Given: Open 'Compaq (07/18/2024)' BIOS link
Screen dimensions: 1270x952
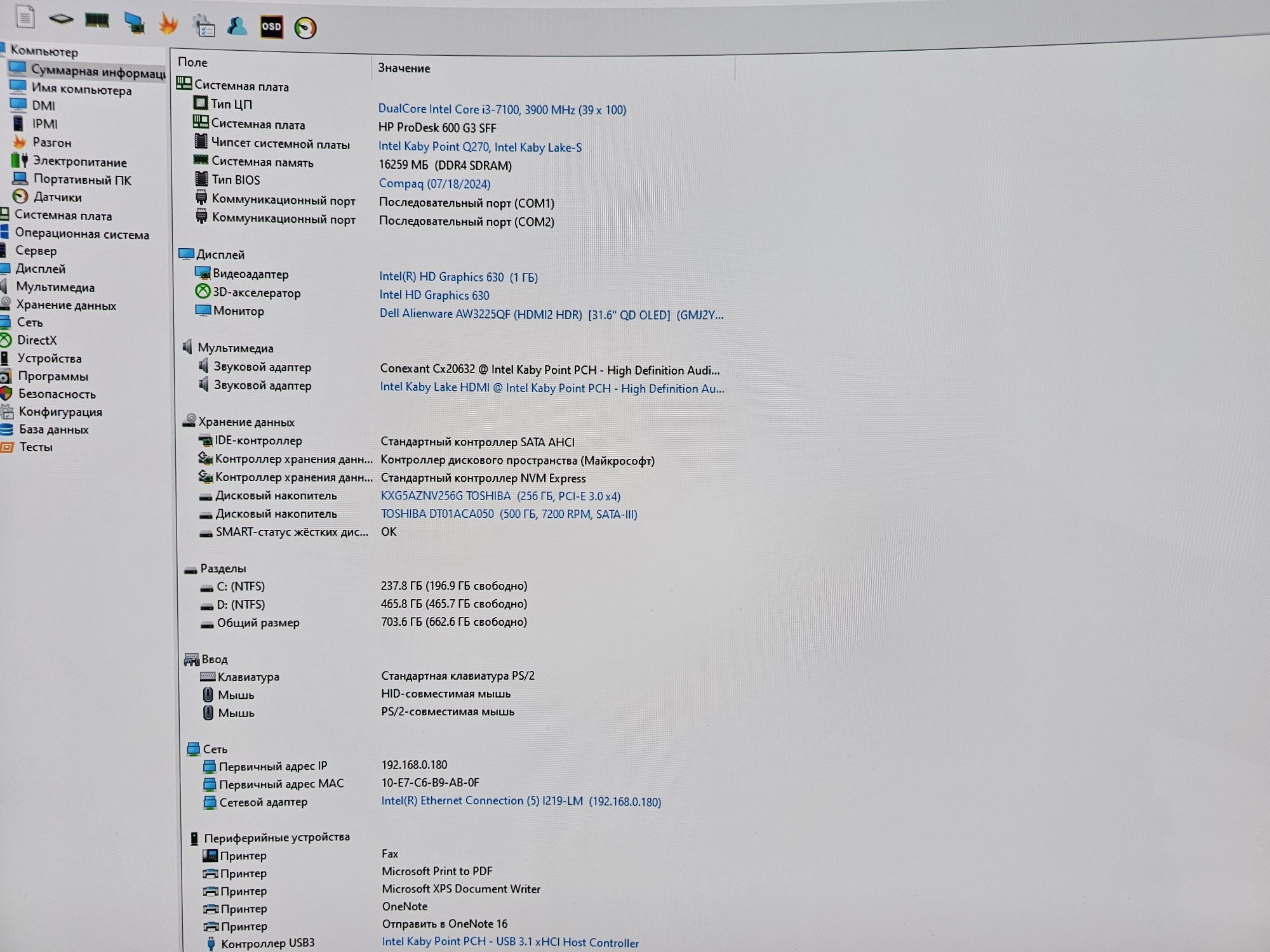Looking at the screenshot, I should click(434, 184).
